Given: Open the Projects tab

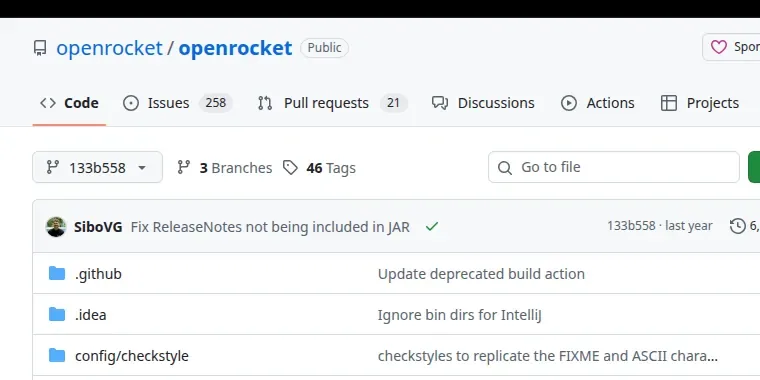Looking at the screenshot, I should coord(700,103).
